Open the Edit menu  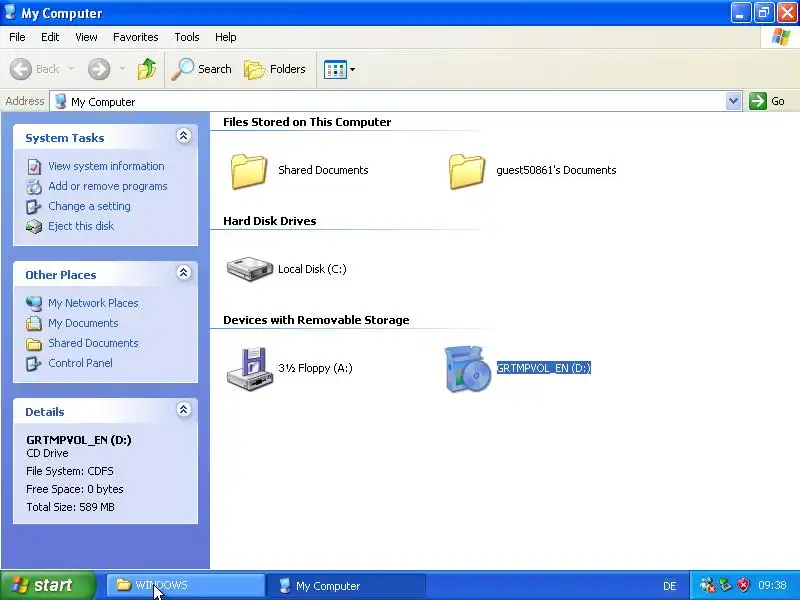click(x=50, y=37)
